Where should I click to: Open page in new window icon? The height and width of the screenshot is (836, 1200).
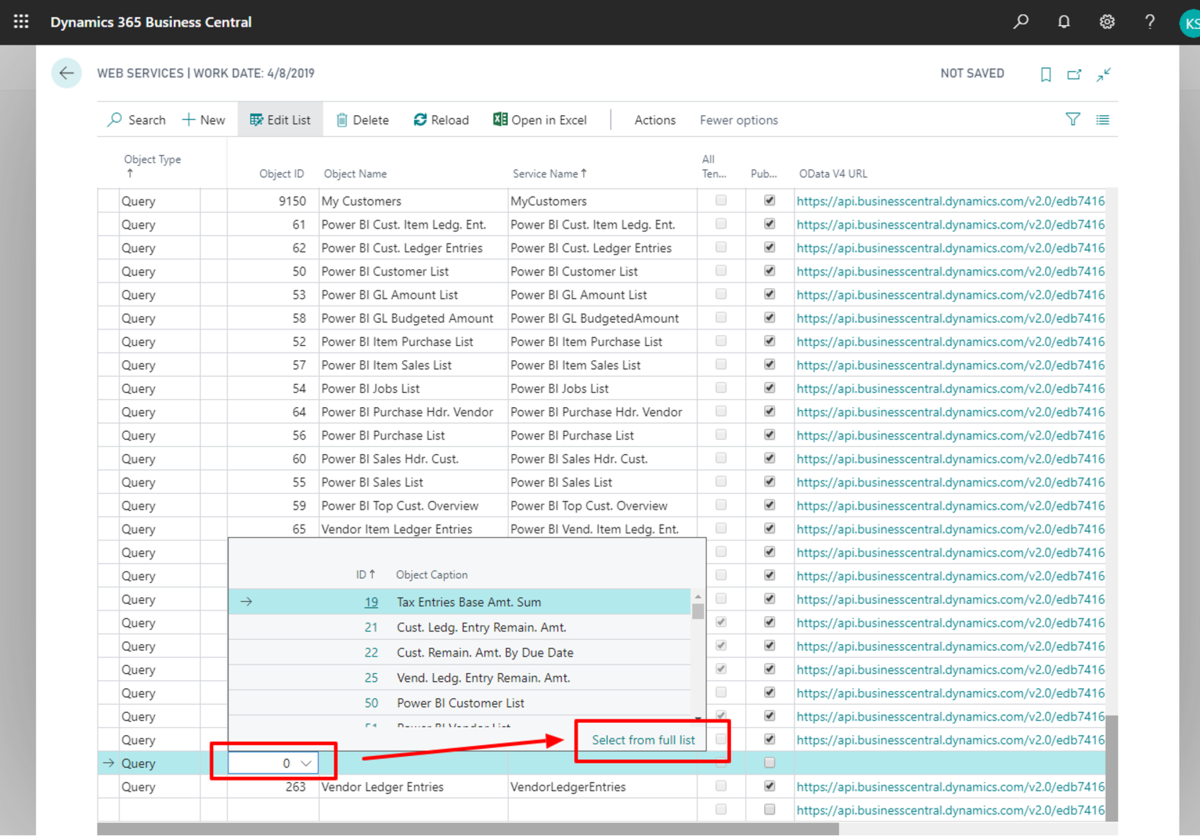pos(1075,74)
